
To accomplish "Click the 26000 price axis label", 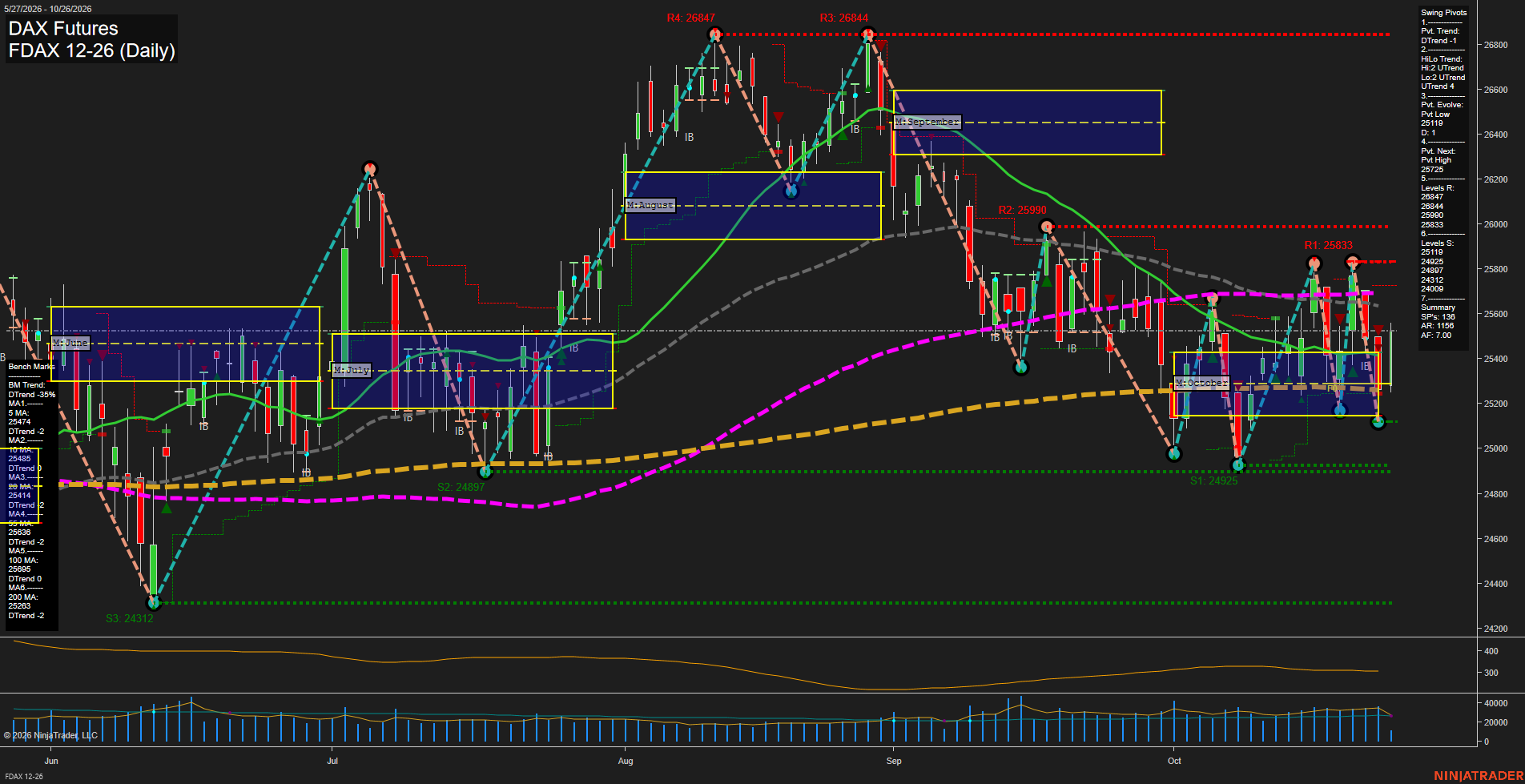I will pos(1496,224).
